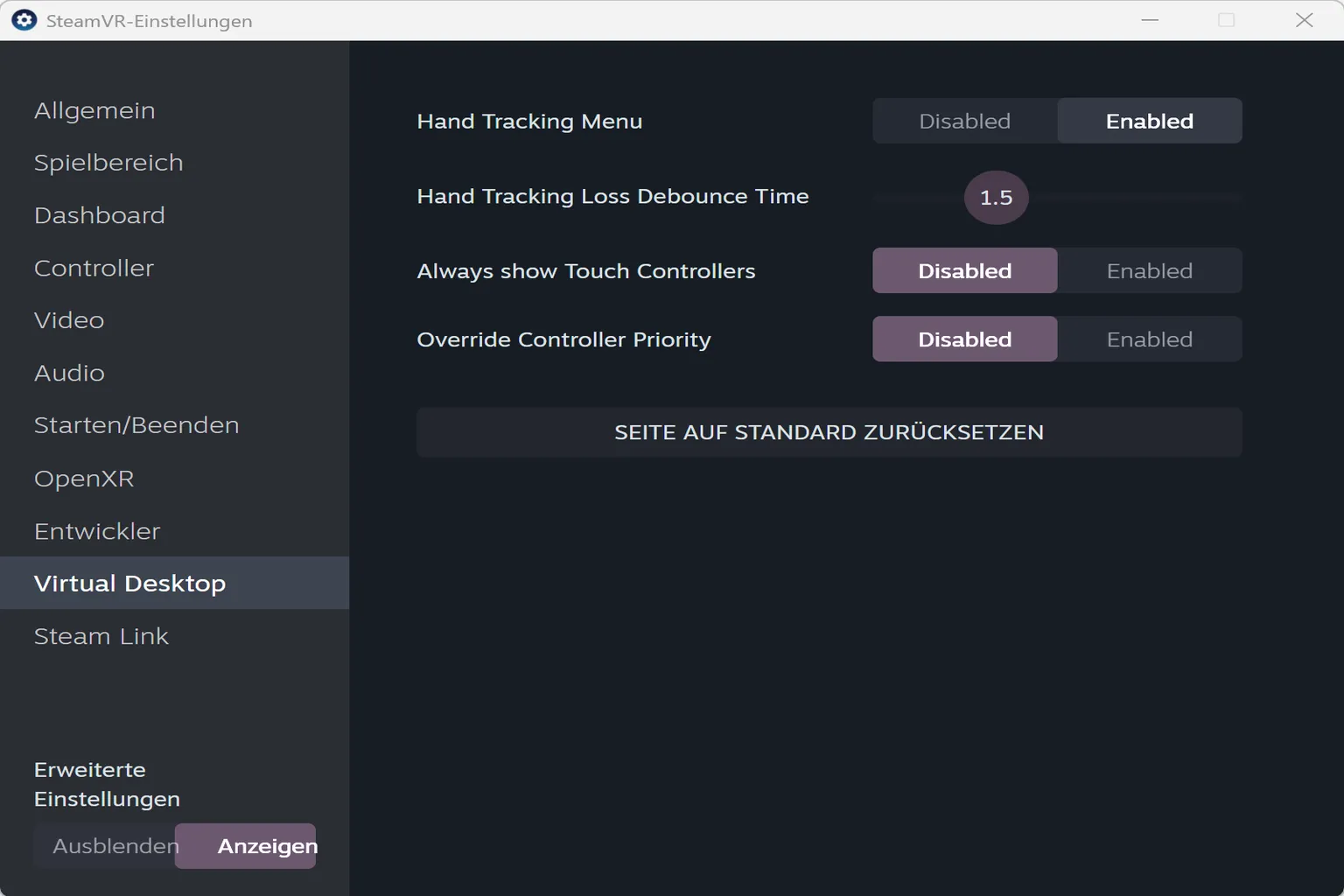The height and width of the screenshot is (896, 1344).
Task: Click the Always show Touch Controllers label
Action: coord(585,271)
